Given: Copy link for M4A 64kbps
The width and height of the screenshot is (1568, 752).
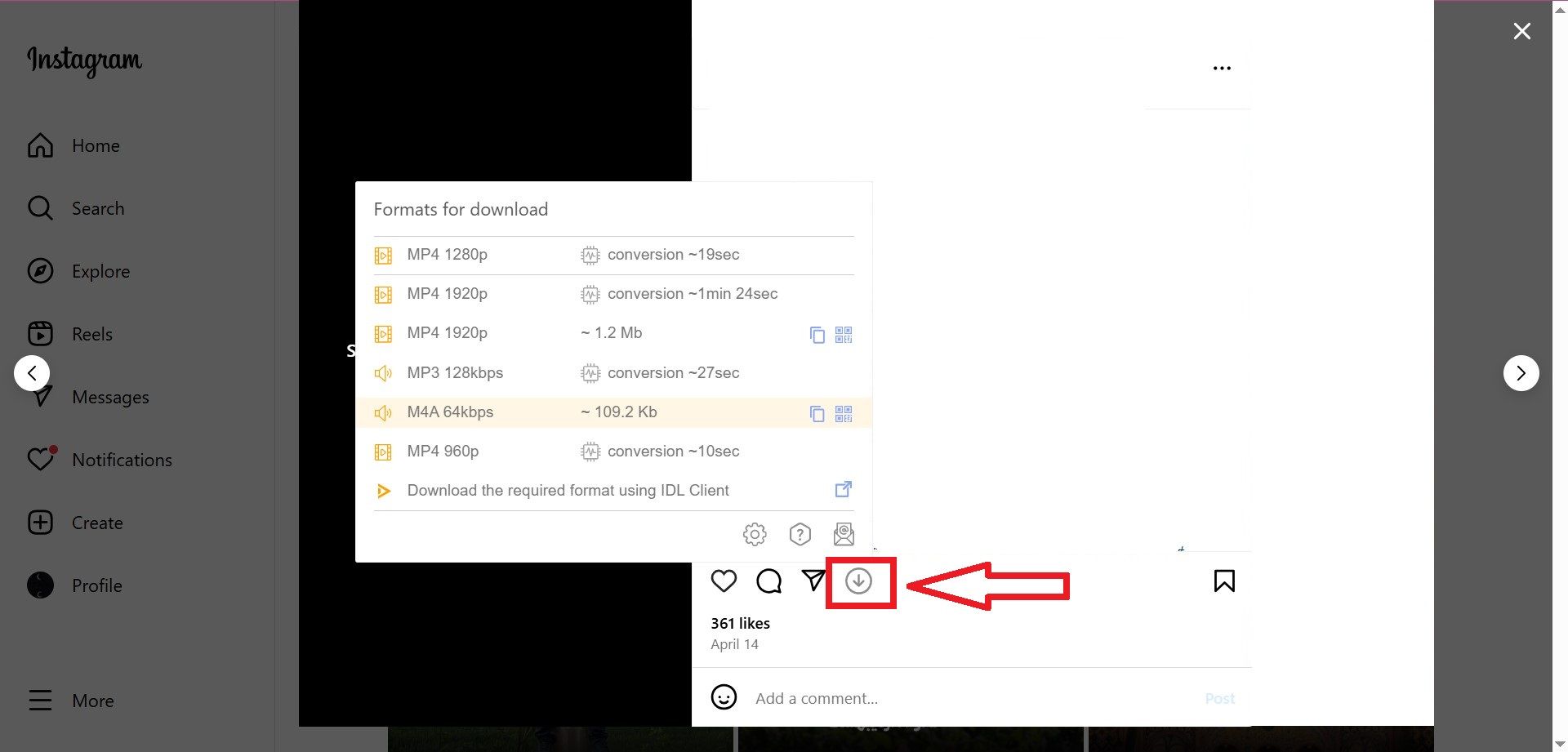Looking at the screenshot, I should click(817, 414).
